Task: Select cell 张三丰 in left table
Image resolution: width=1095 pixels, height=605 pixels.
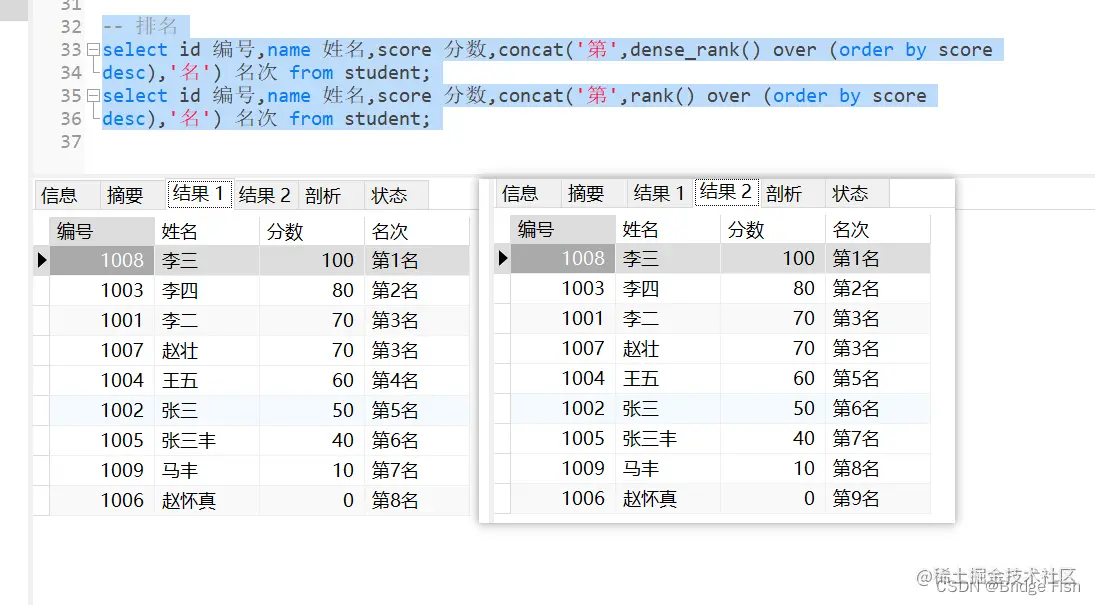Action: (x=207, y=440)
